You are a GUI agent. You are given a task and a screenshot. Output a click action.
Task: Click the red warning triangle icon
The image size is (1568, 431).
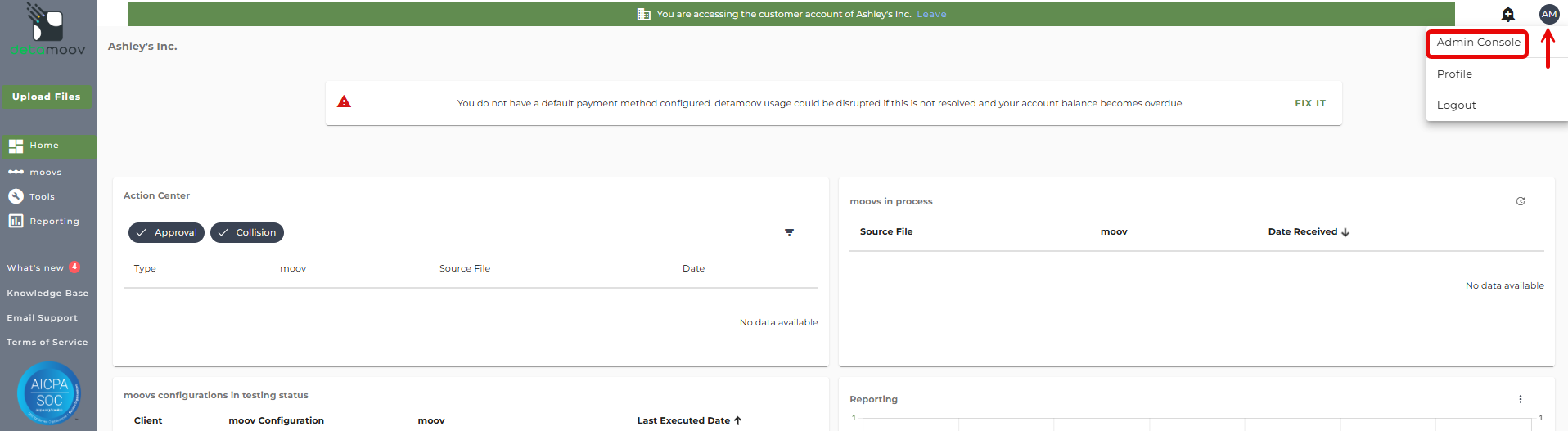point(344,101)
